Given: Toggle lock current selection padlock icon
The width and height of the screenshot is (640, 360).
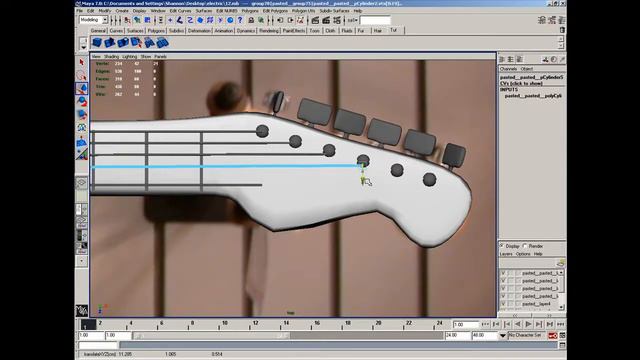Looking at the screenshot, I should coord(251,20).
